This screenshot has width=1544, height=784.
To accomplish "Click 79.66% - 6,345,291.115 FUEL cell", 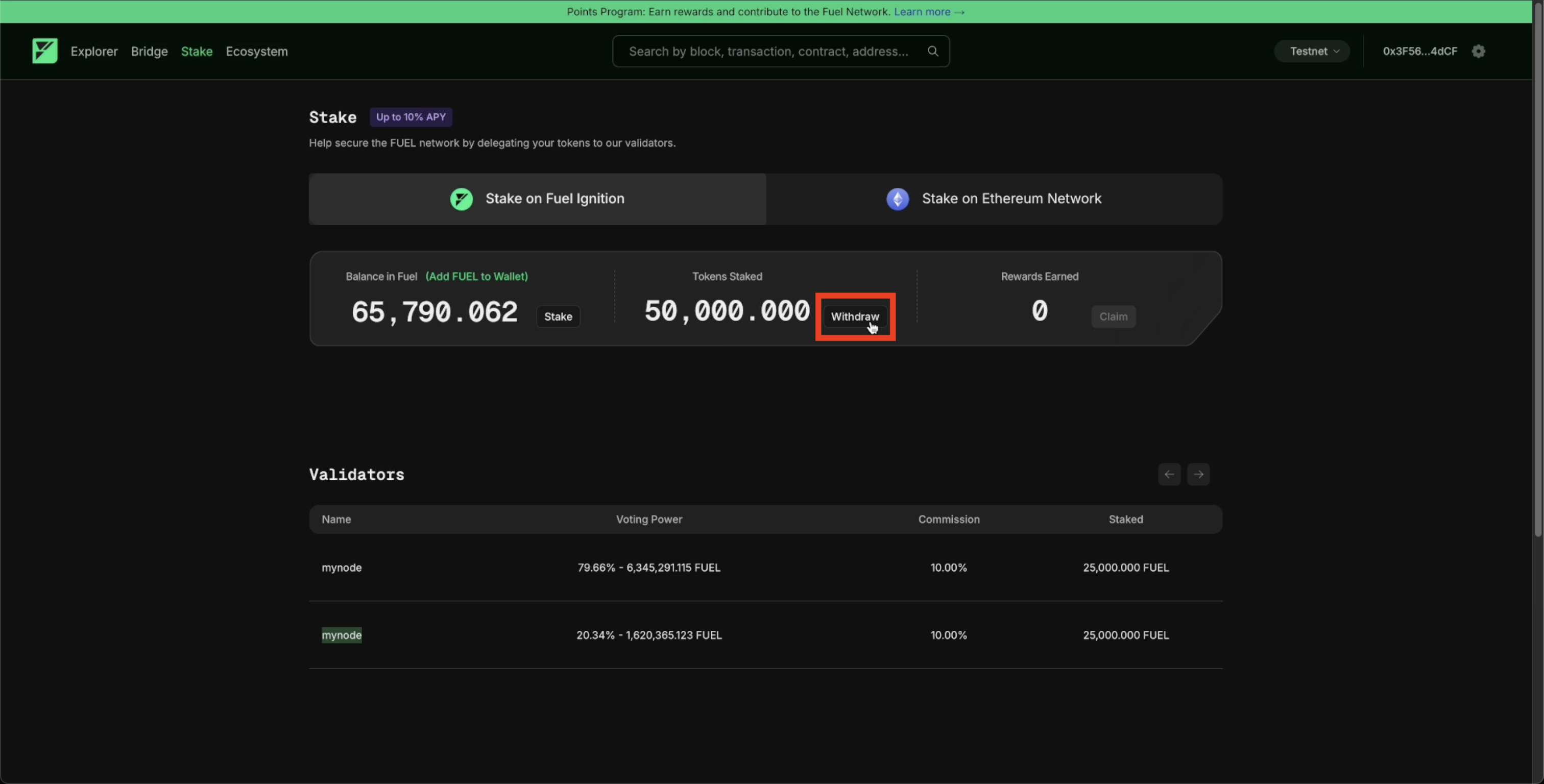I will 648,568.
